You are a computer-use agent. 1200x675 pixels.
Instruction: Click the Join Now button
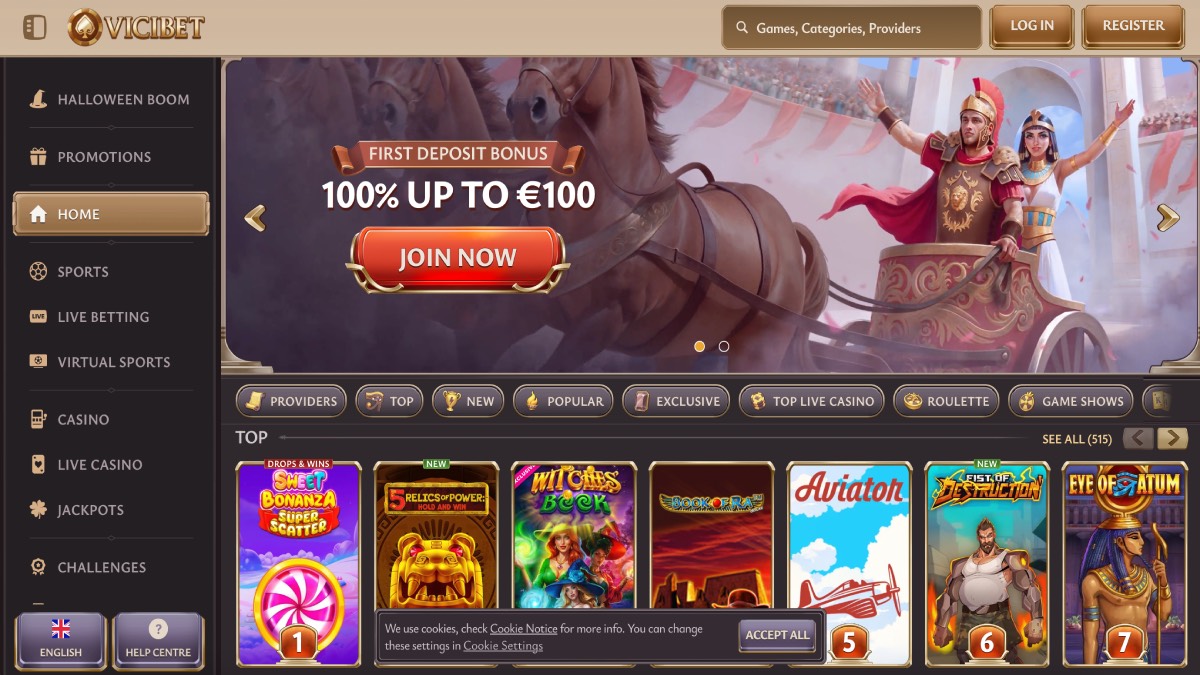tap(458, 258)
